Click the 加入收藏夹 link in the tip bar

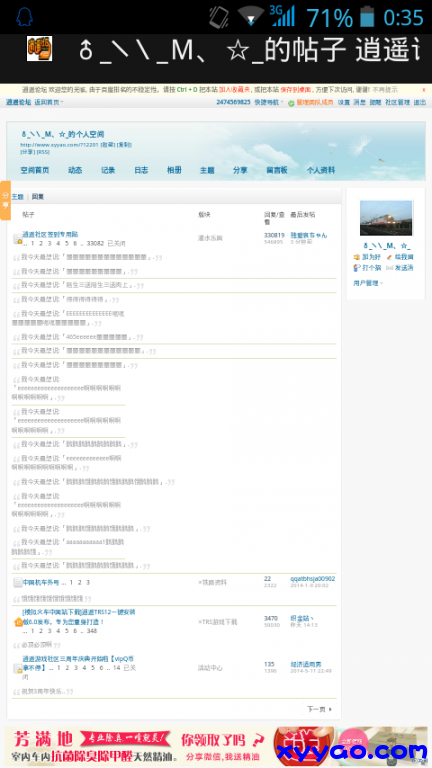(x=235, y=90)
